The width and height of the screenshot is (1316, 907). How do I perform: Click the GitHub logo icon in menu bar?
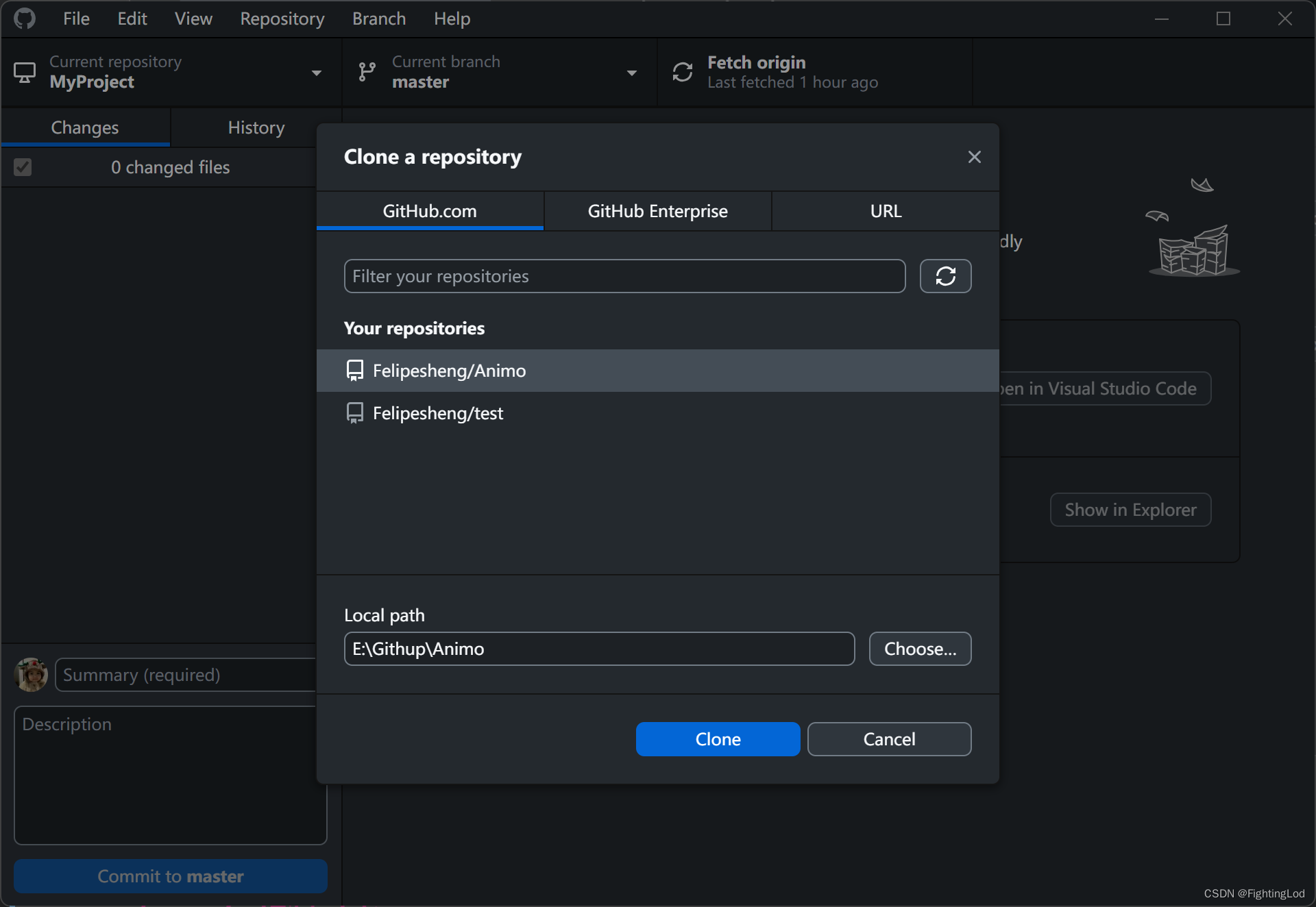click(25, 18)
